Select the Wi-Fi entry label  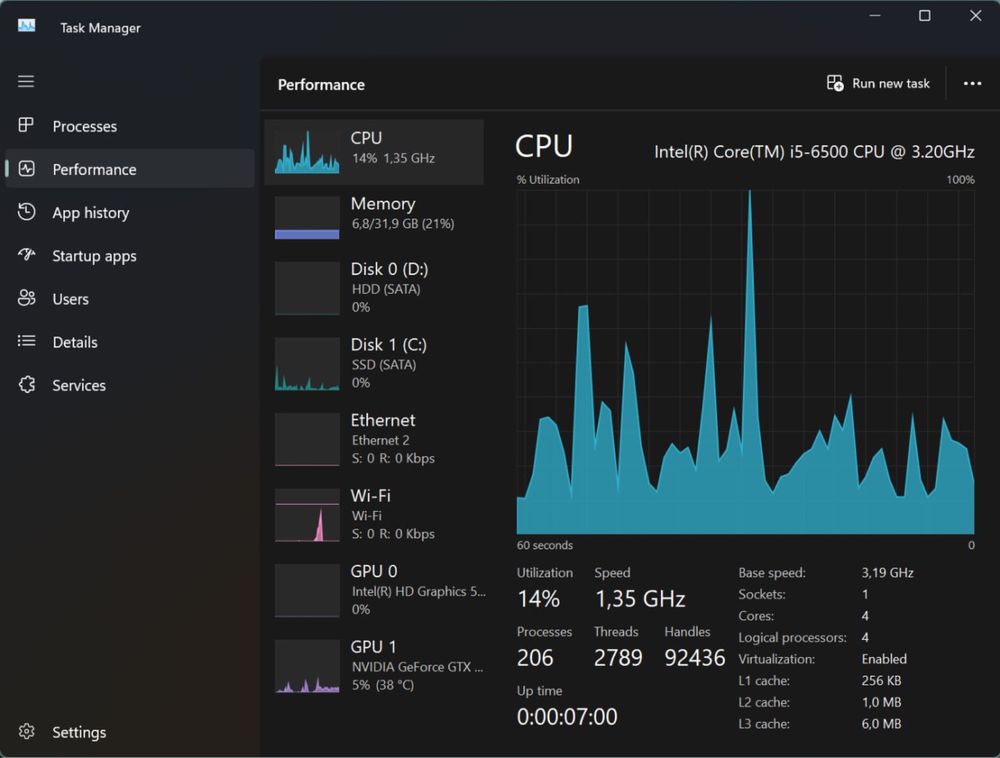371,496
